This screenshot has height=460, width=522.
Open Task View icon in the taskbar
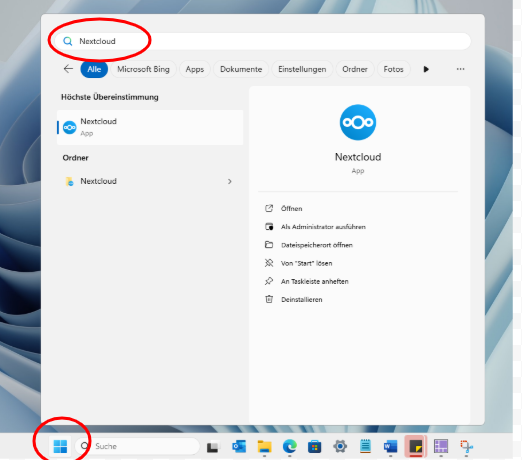point(213,447)
